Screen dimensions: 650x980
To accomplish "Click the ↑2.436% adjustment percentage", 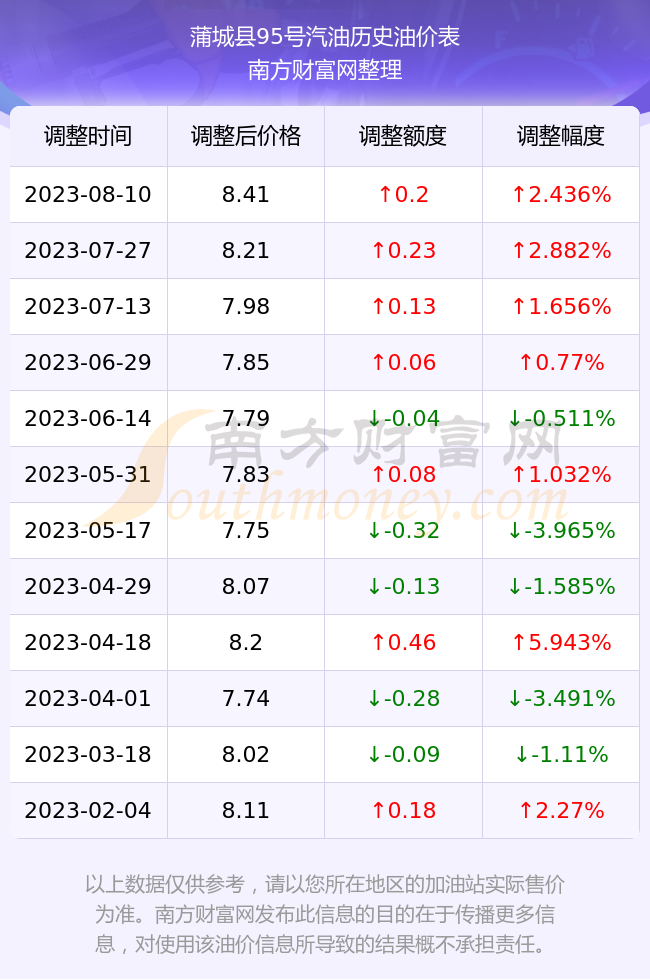I will point(561,194).
